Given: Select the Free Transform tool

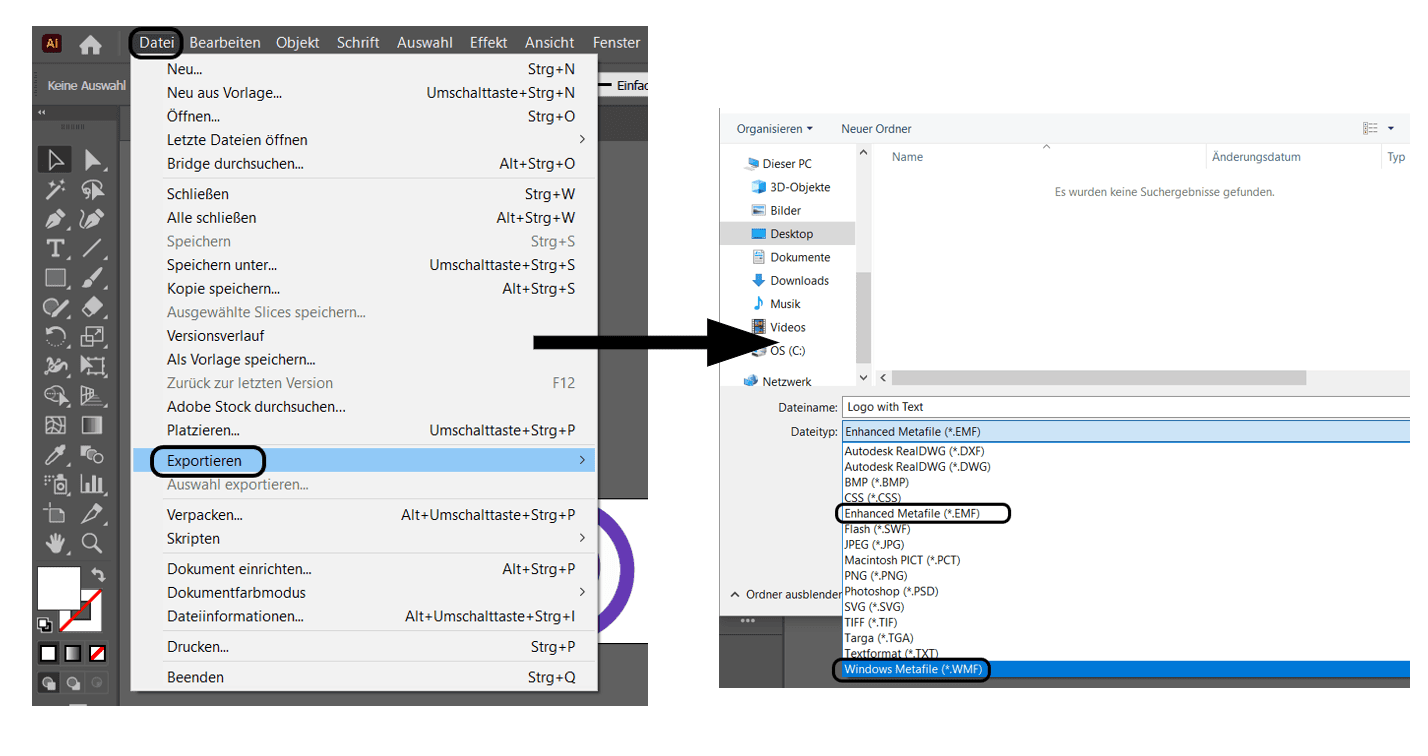Looking at the screenshot, I should tap(92, 366).
